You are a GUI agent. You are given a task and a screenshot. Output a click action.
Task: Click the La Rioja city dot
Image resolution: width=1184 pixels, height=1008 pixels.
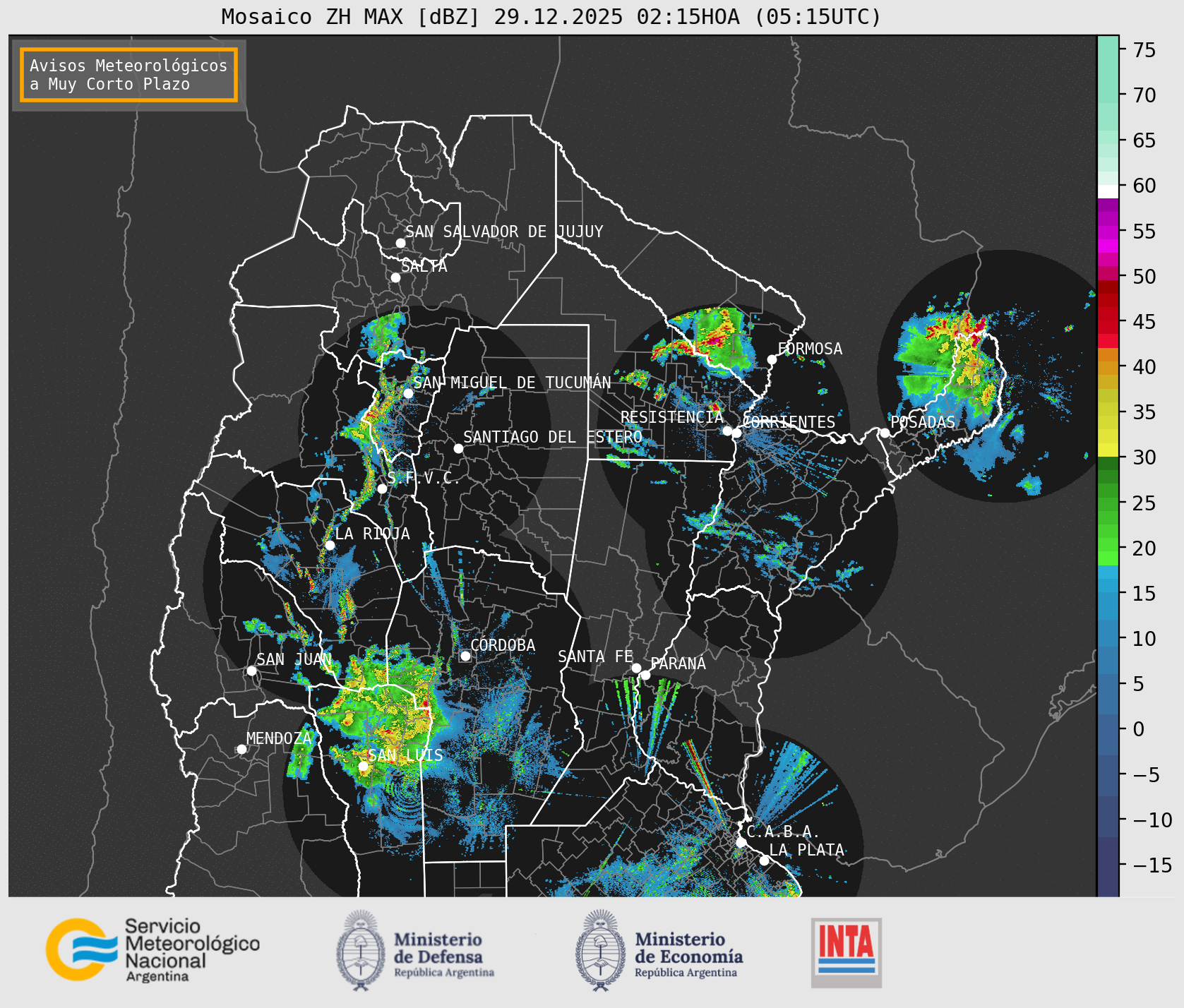pos(330,545)
